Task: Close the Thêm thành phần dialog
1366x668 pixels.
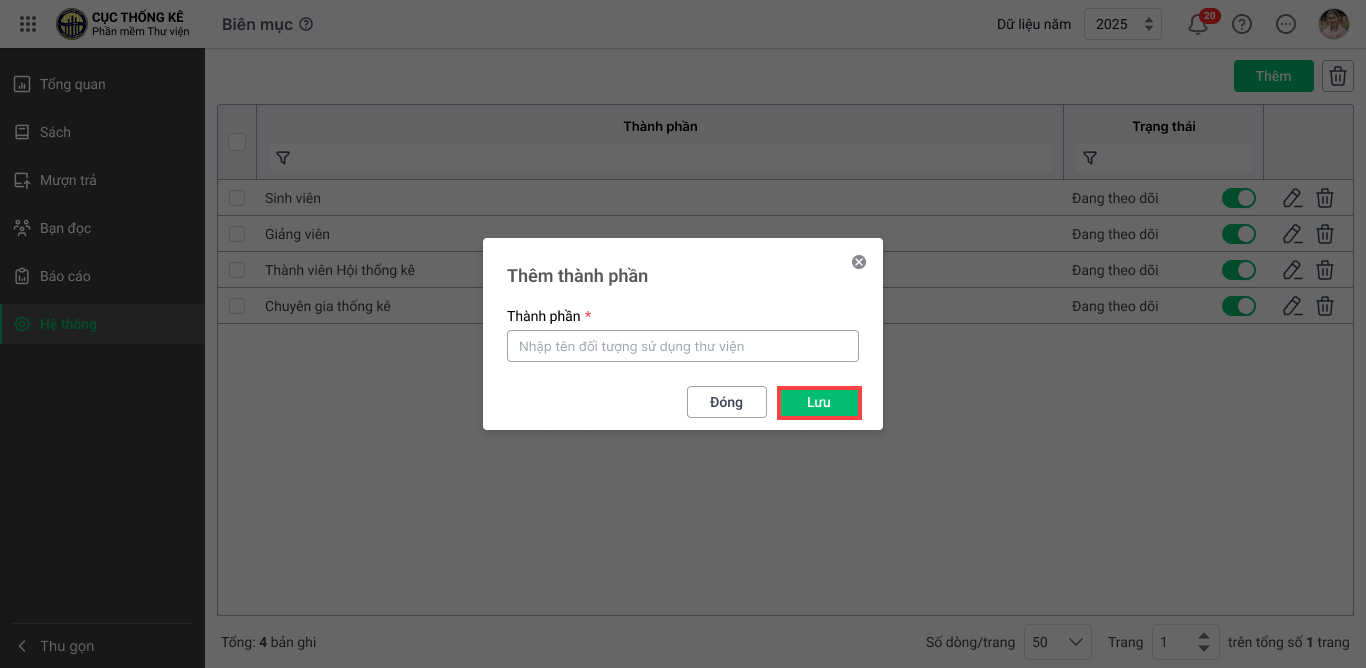Action: click(858, 262)
